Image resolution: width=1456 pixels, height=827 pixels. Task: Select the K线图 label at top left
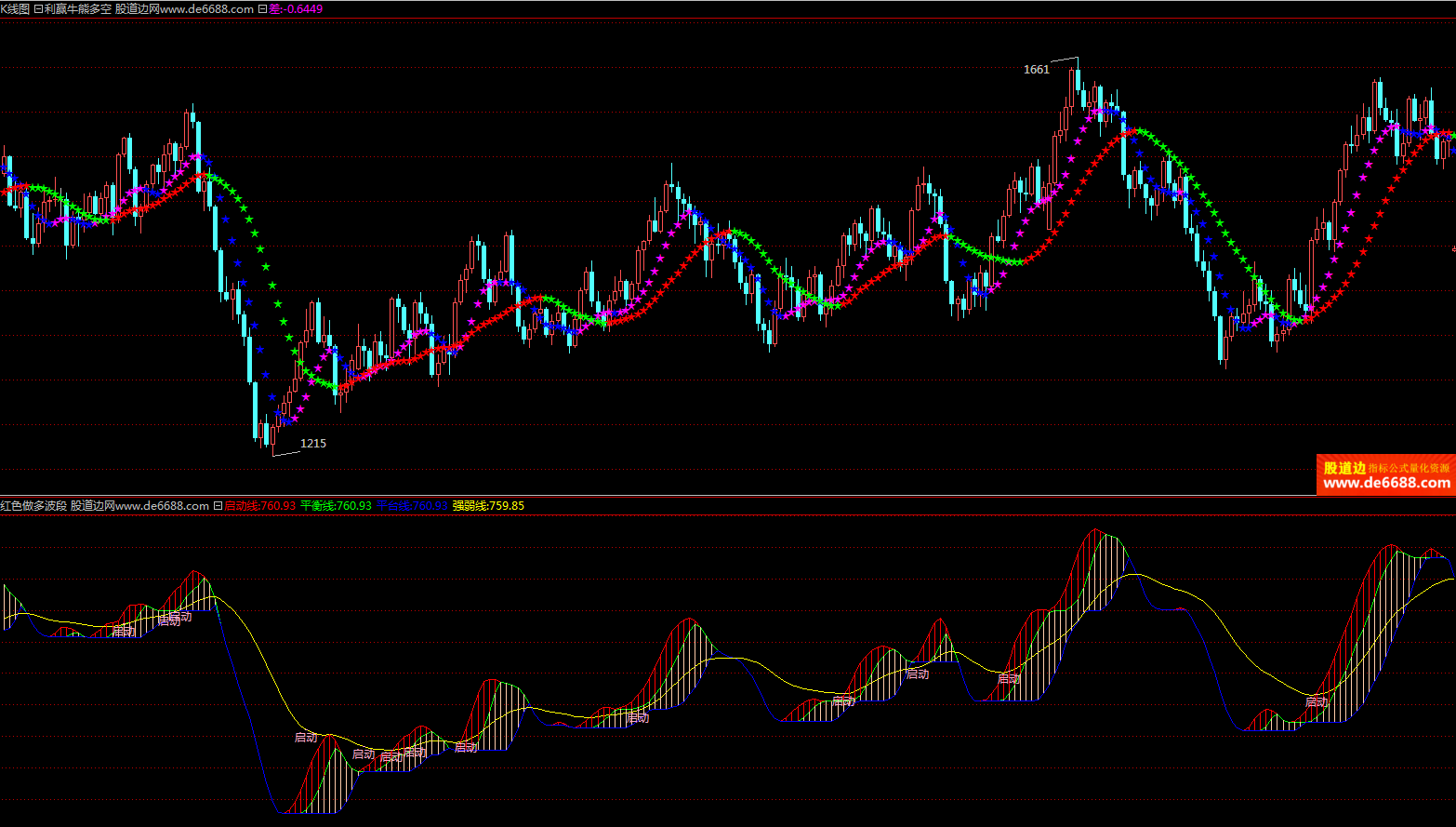click(x=15, y=9)
